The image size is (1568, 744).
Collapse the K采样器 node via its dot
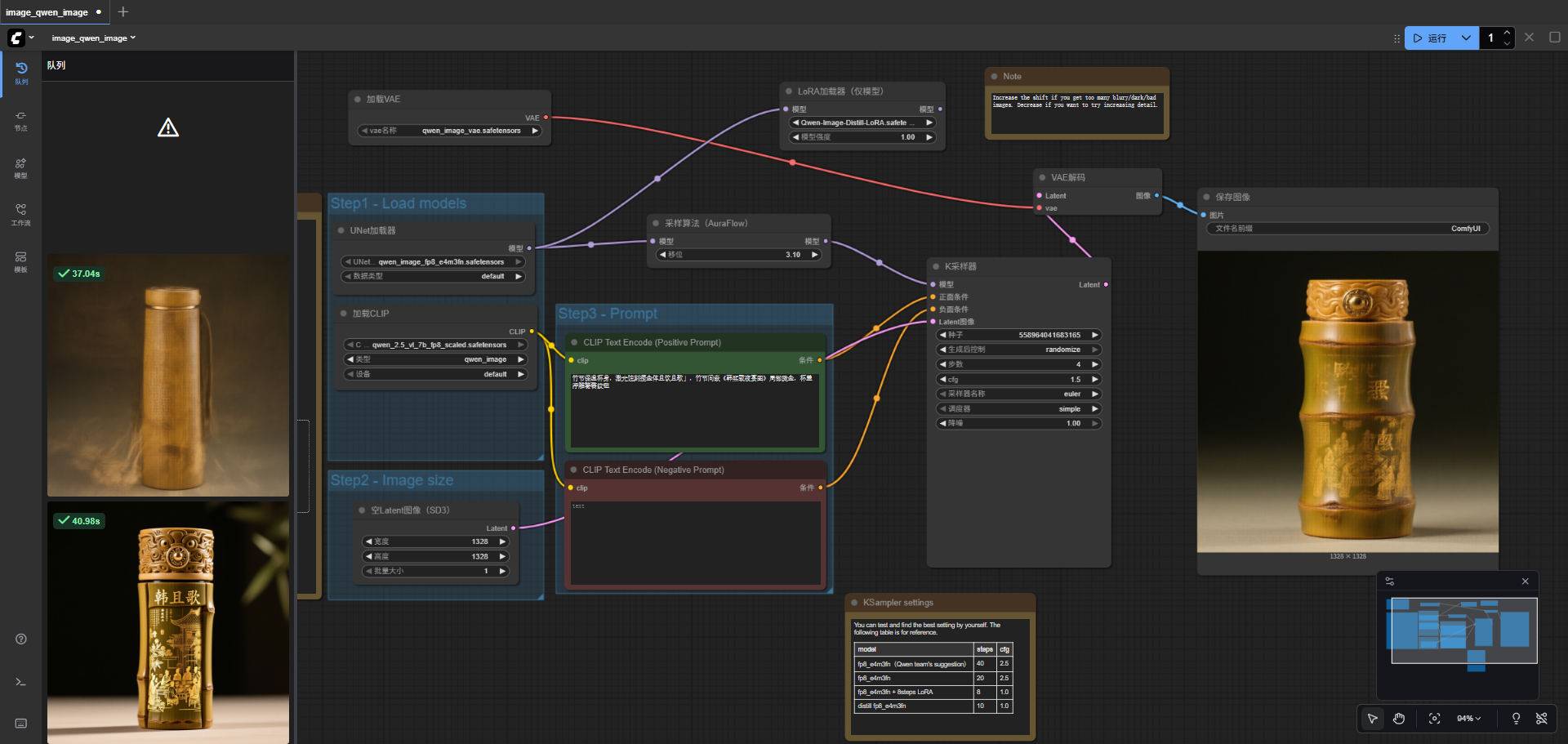tap(936, 266)
